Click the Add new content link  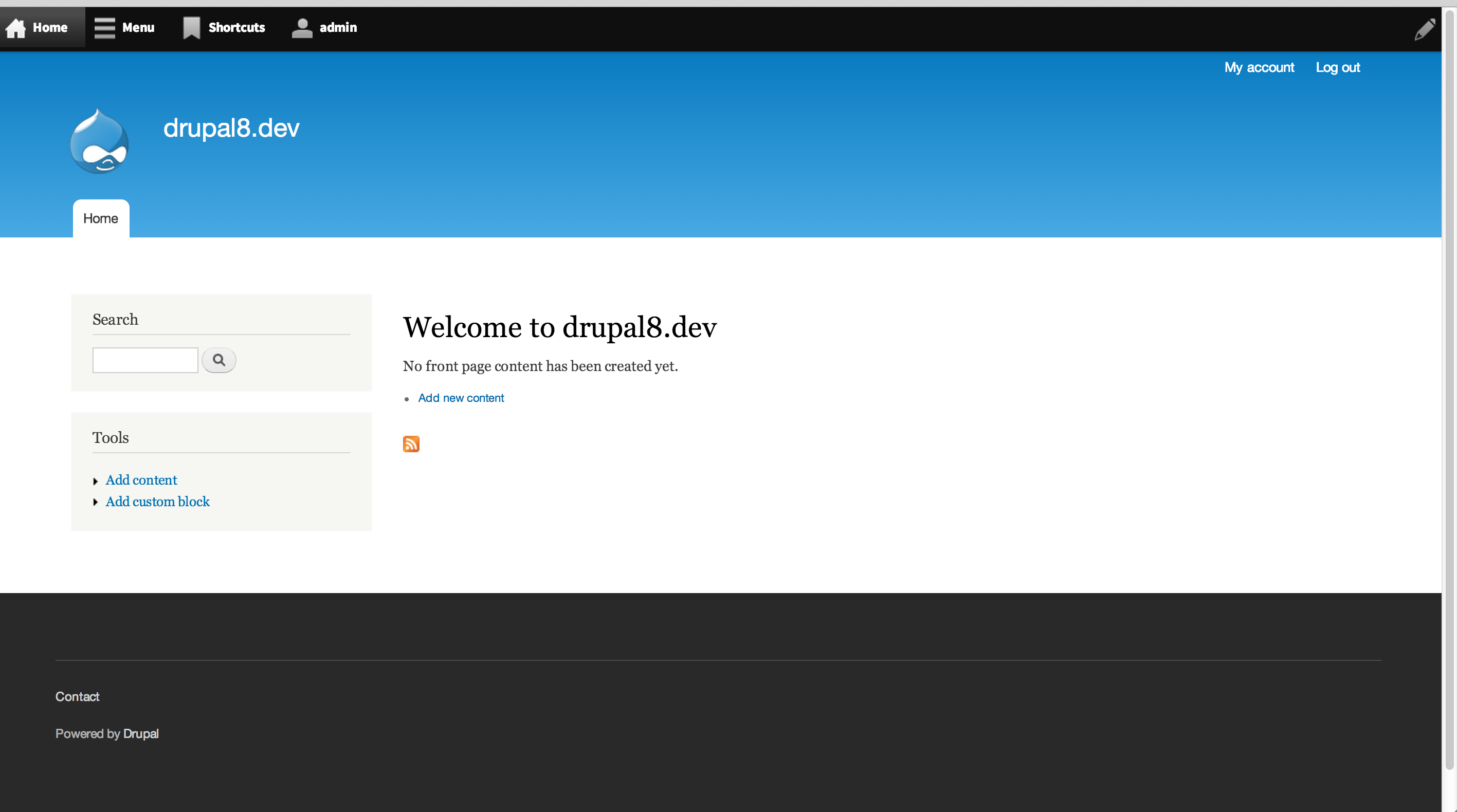461,398
